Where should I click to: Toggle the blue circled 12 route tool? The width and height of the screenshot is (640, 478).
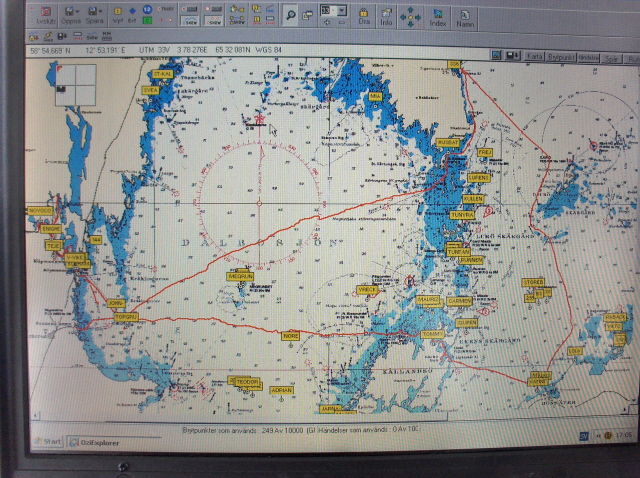click(x=146, y=10)
